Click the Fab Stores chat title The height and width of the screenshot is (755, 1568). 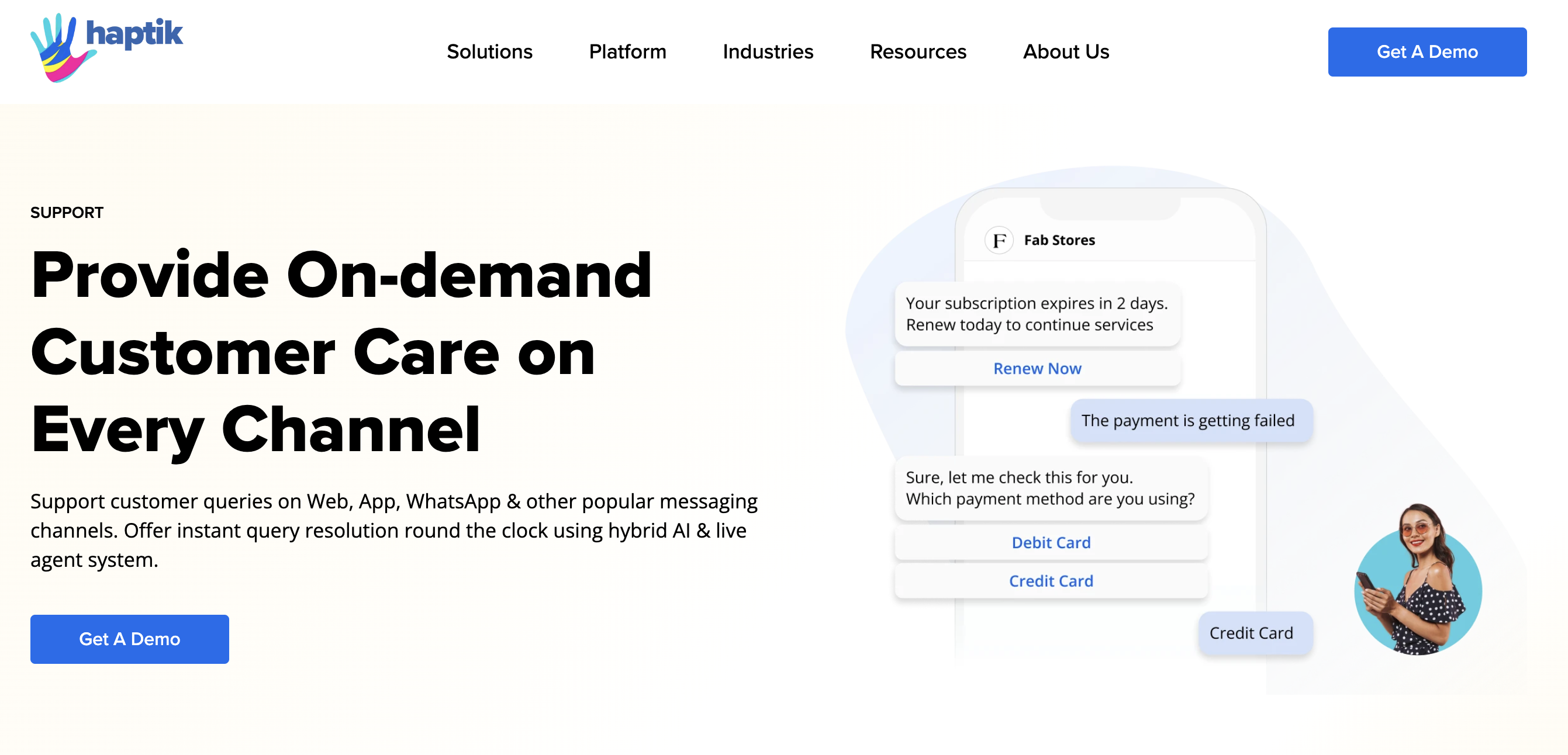[x=1059, y=240]
